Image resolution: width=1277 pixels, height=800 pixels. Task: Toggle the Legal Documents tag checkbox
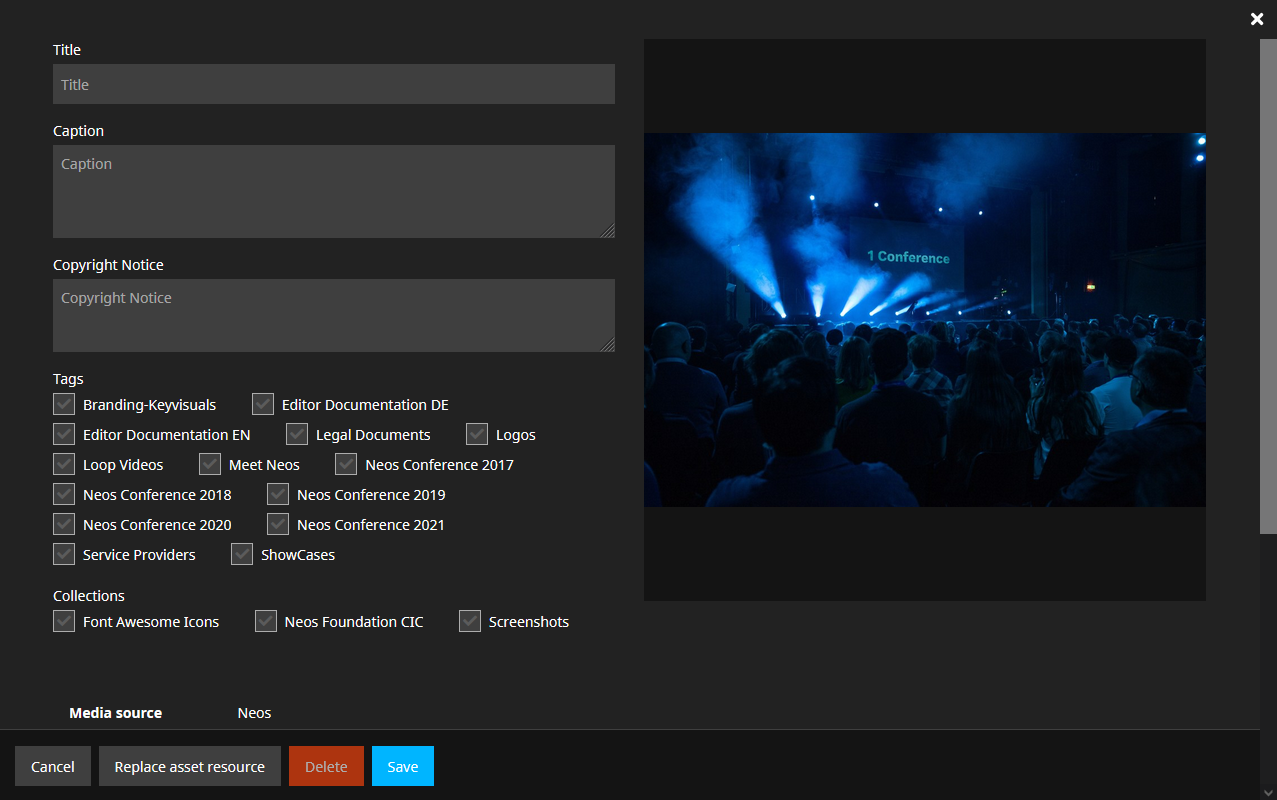(297, 435)
